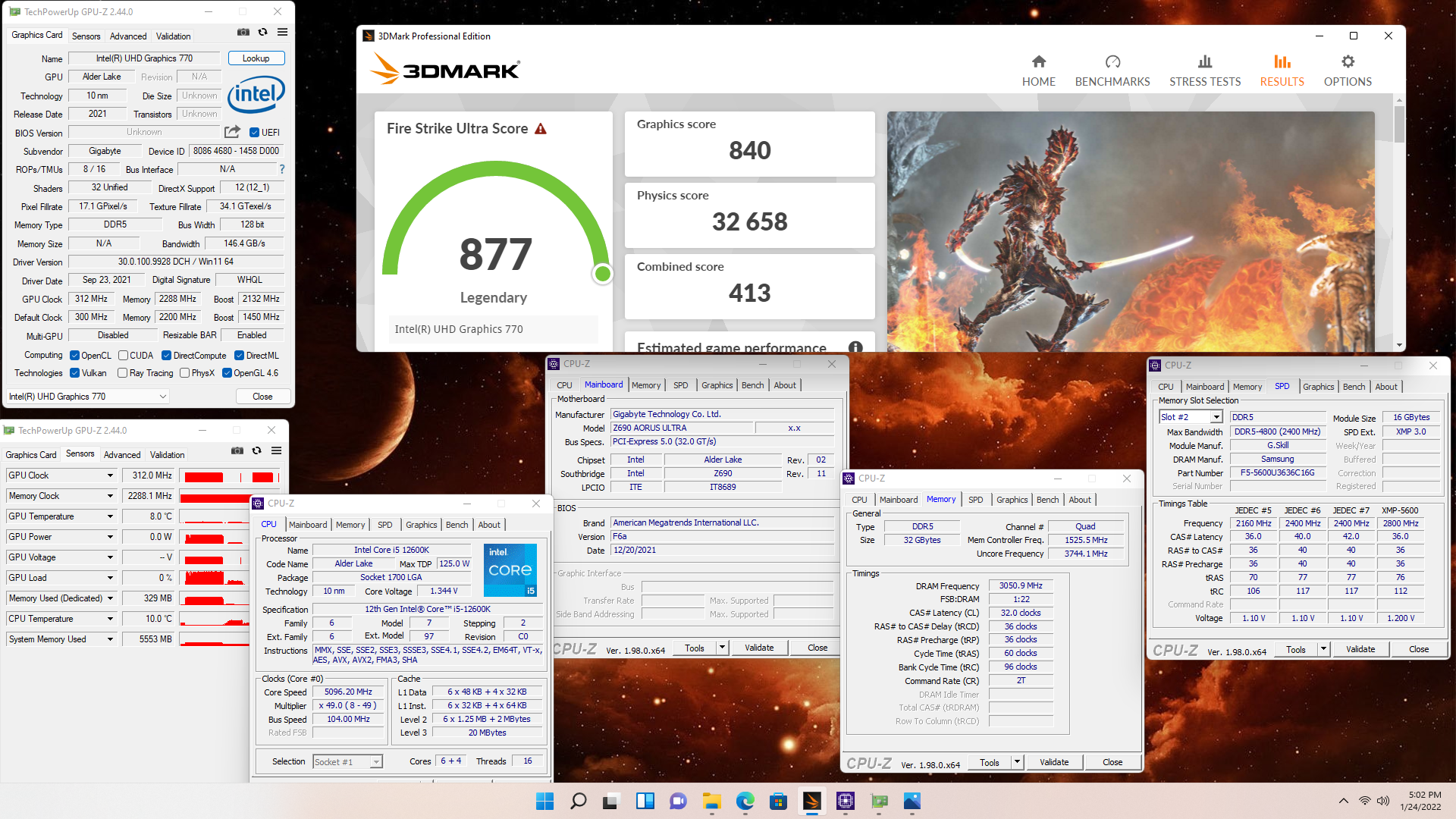Viewport: 1456px width, 819px height.
Task: Toggle the DirectML checkbox
Action: (239, 356)
